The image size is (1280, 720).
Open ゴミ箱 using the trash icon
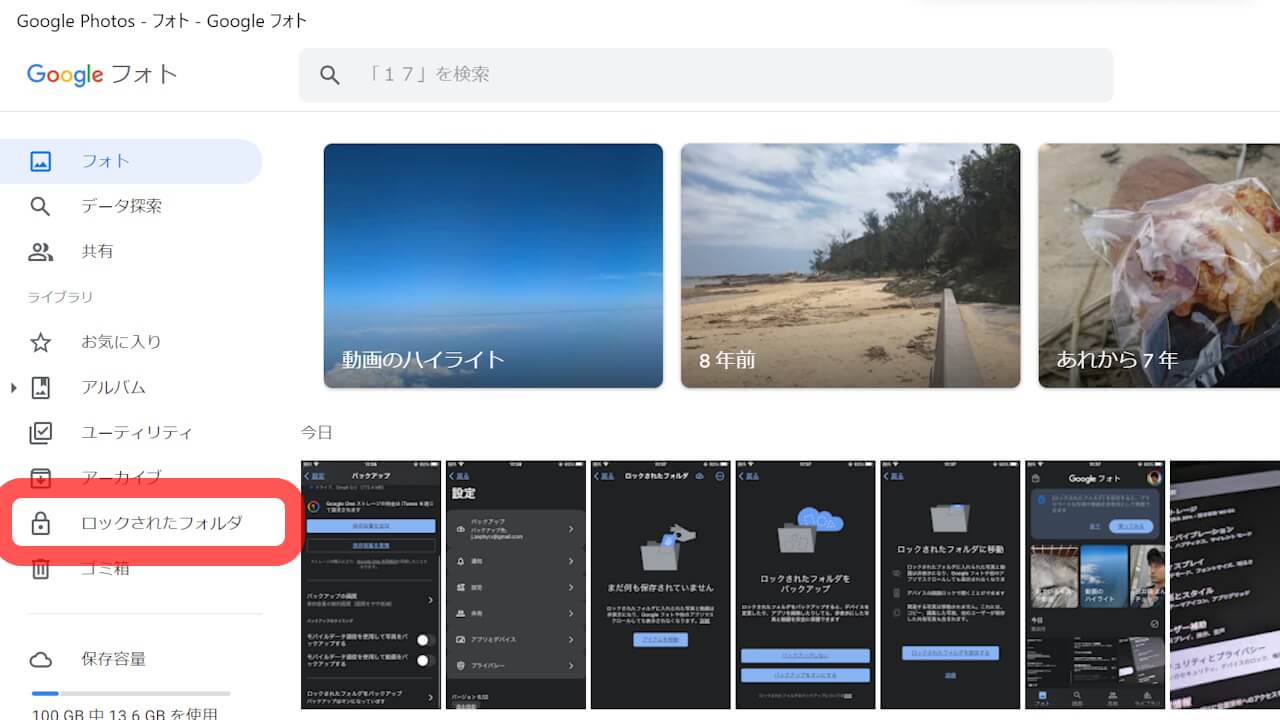click(x=40, y=567)
